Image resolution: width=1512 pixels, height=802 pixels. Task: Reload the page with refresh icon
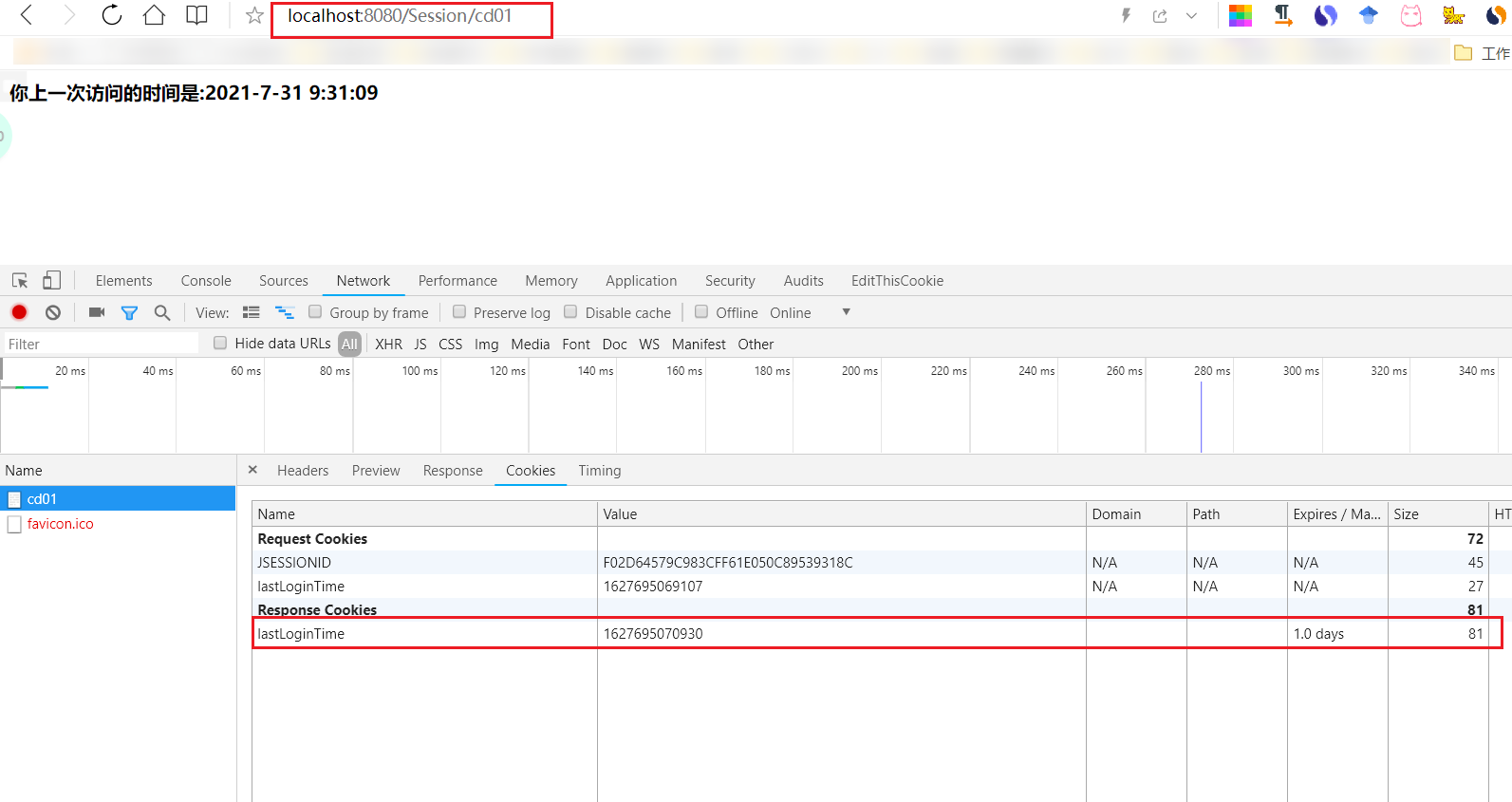[112, 15]
